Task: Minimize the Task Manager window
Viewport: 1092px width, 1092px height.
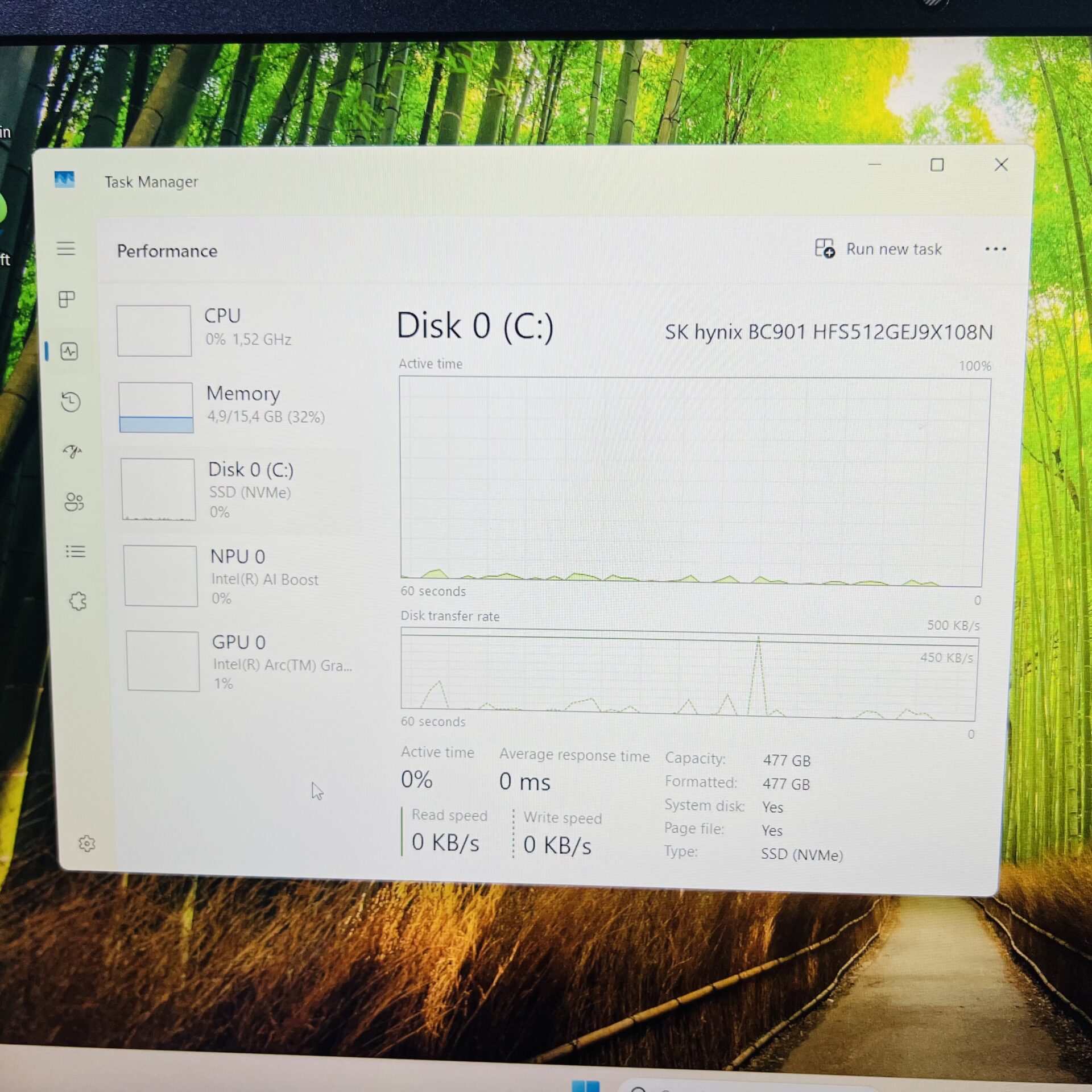Action: pos(875,164)
